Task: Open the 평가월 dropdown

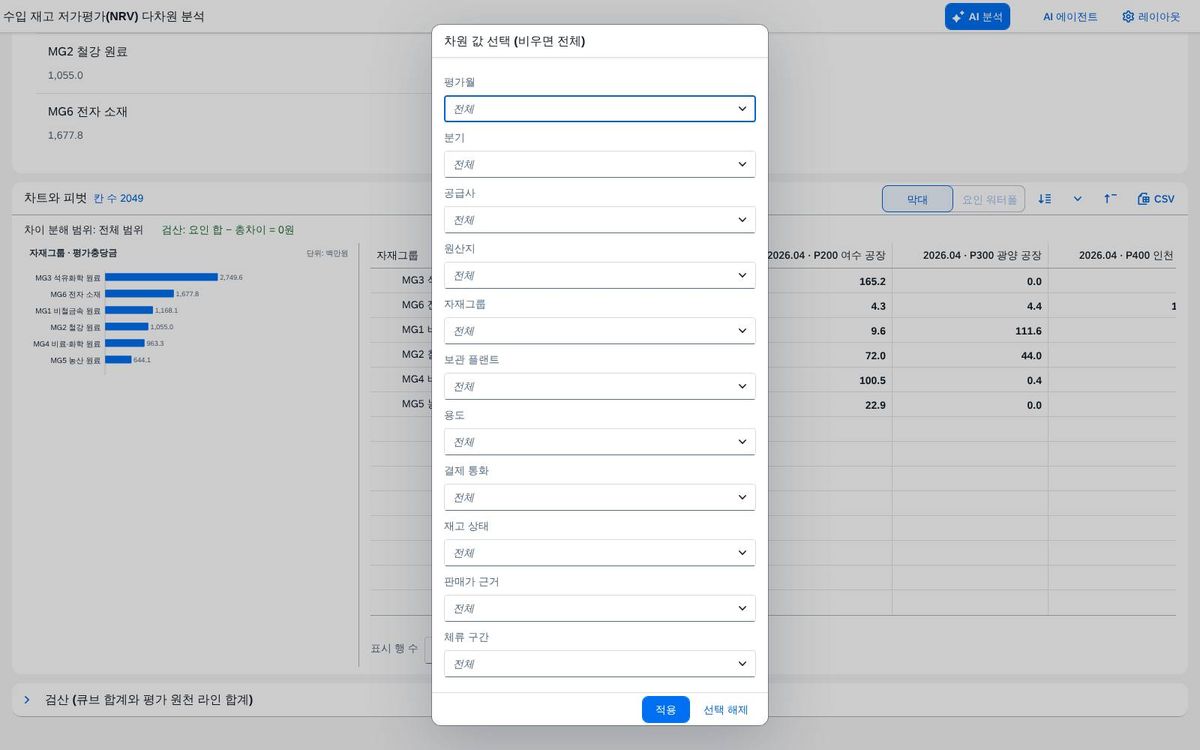Action: (x=600, y=109)
